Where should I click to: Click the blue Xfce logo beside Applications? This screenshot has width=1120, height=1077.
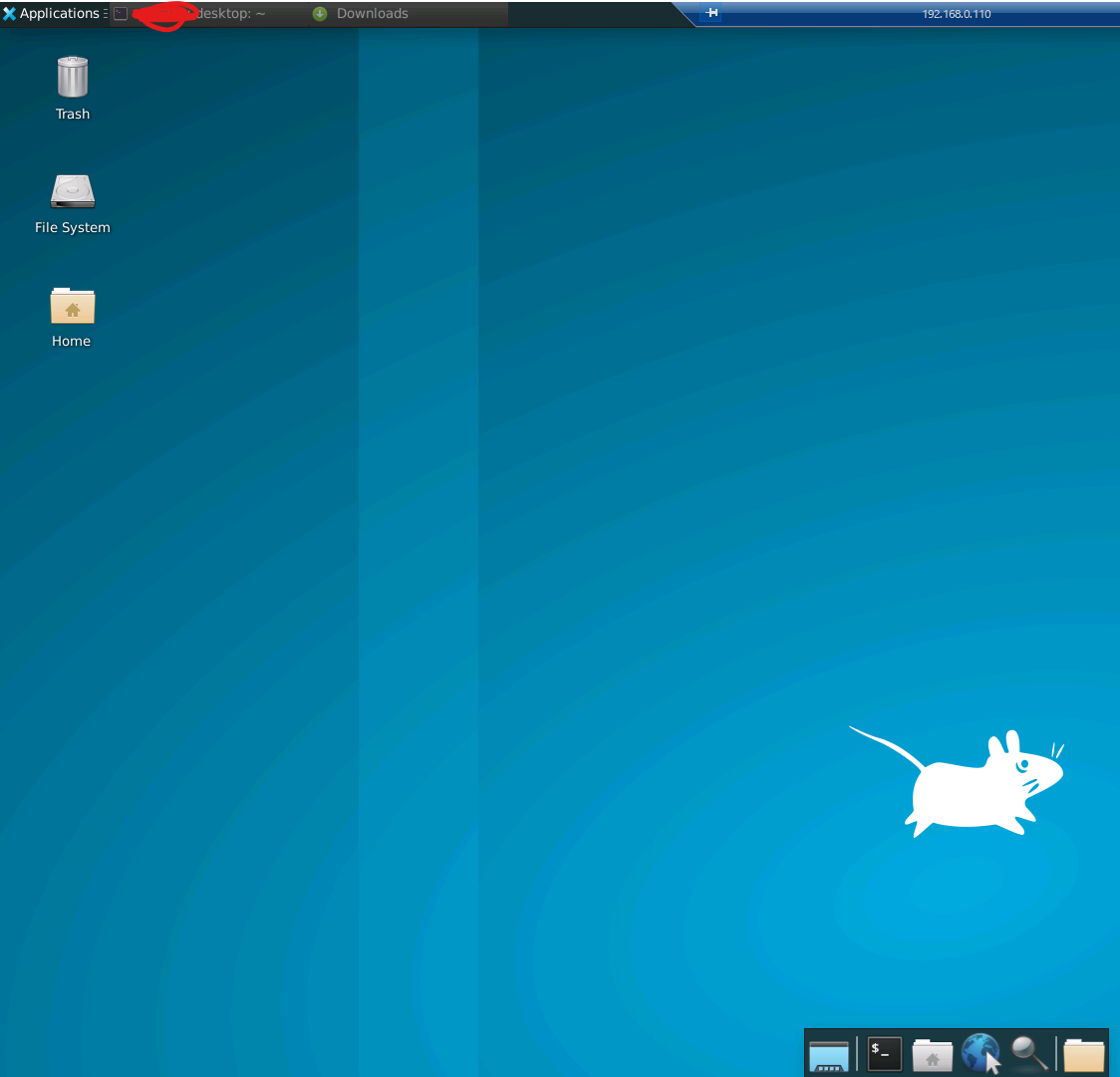pyautogui.click(x=10, y=13)
